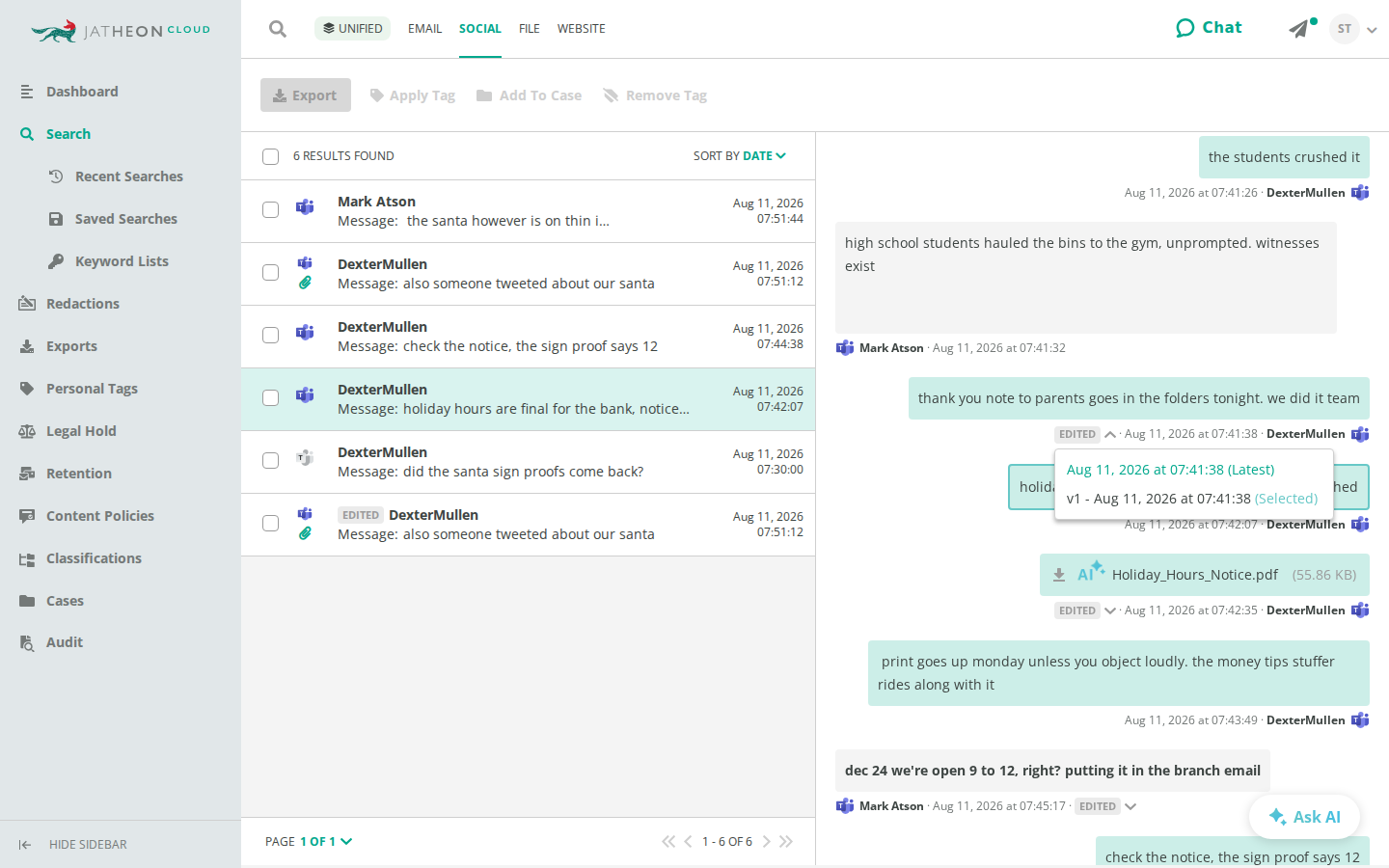Screen dimensions: 1389x868
Task: Open the Ask AI button
Action: click(x=1304, y=817)
